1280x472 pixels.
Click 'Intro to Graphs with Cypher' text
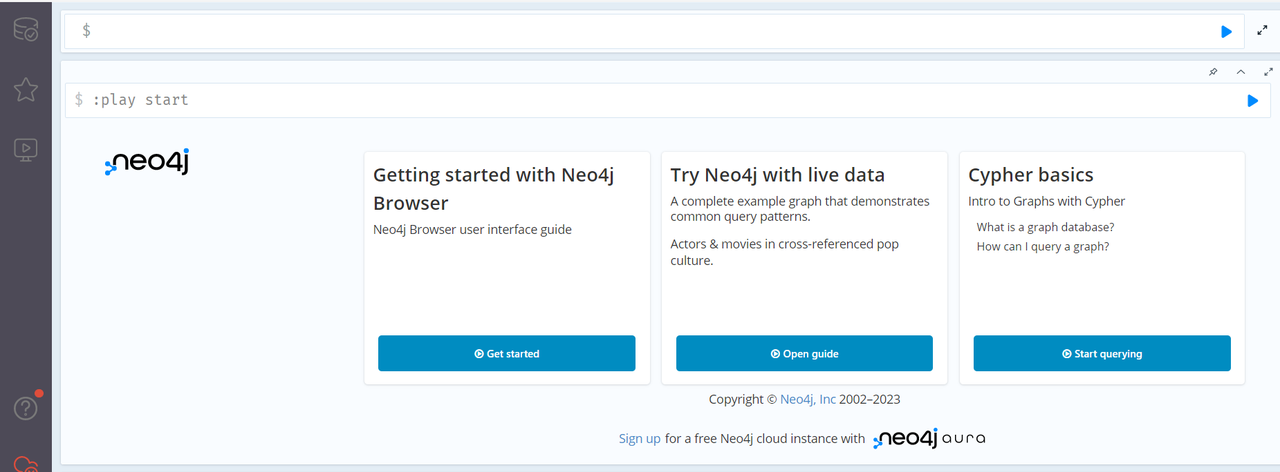pyautogui.click(x=1046, y=201)
